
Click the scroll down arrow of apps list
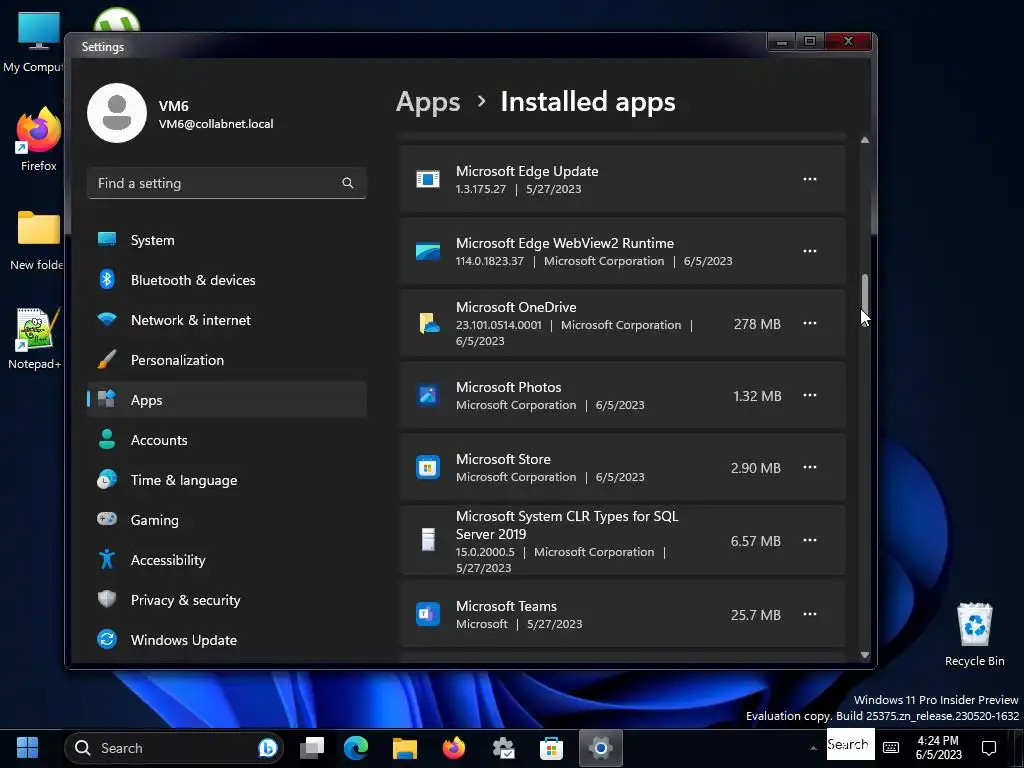tap(865, 655)
